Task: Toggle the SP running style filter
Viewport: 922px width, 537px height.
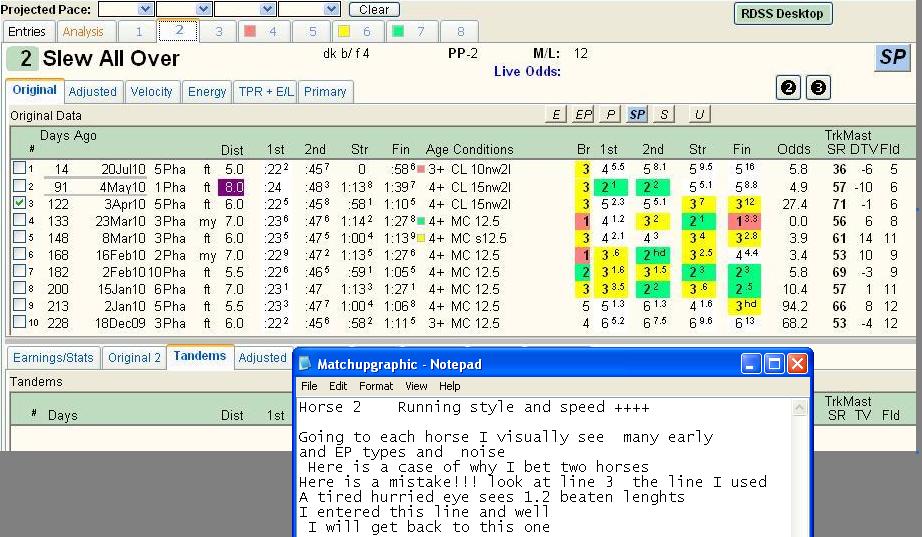Action: click(637, 114)
